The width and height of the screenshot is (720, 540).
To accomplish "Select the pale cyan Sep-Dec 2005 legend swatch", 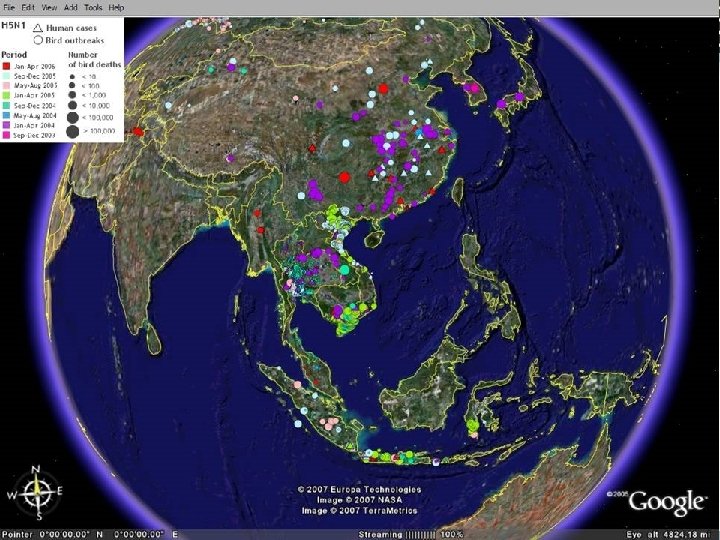I will point(6,76).
